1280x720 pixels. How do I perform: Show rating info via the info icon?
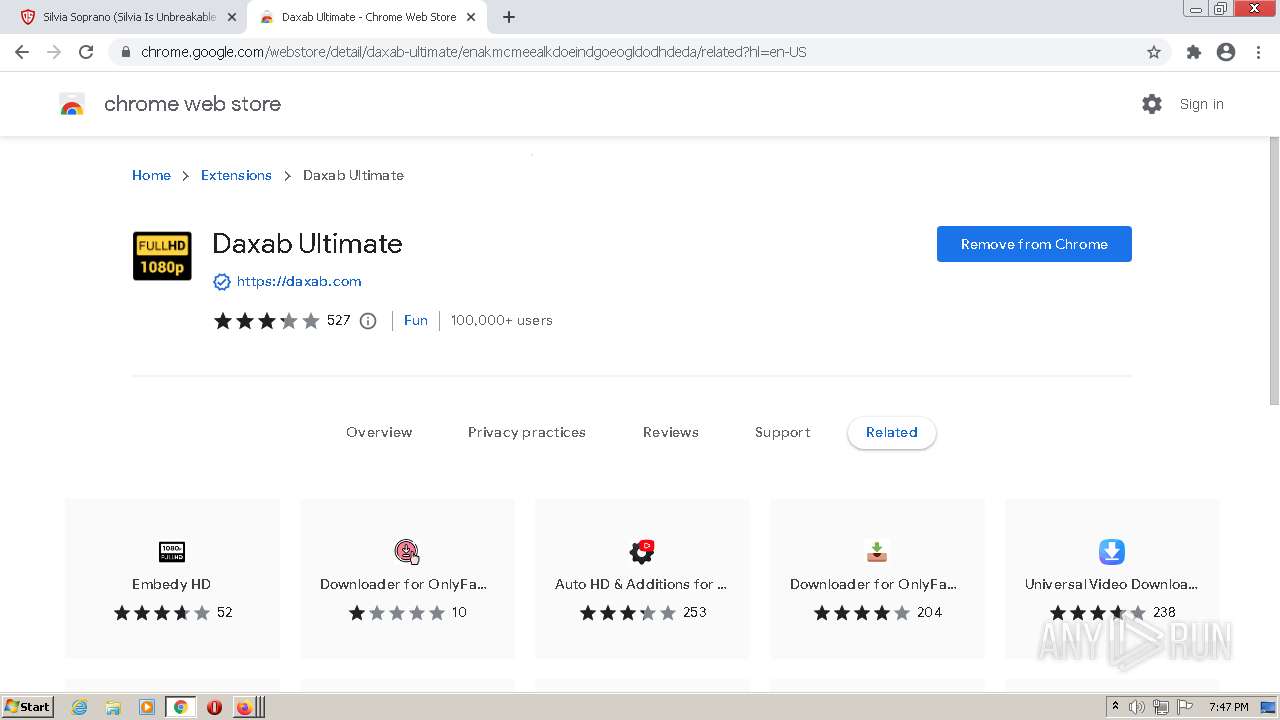(368, 321)
